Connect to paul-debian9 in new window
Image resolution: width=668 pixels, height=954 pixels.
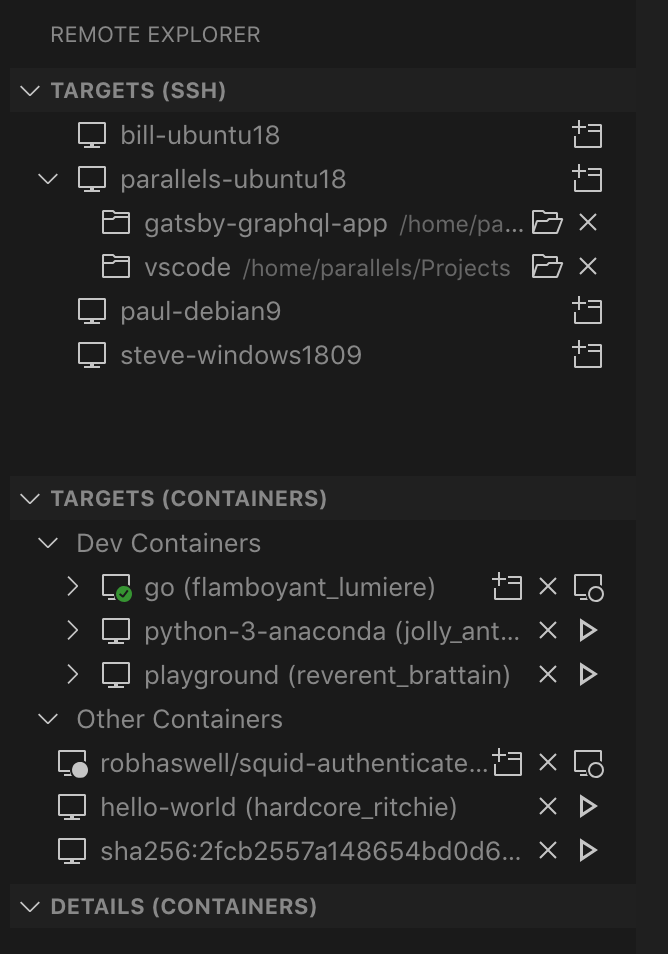[588, 311]
